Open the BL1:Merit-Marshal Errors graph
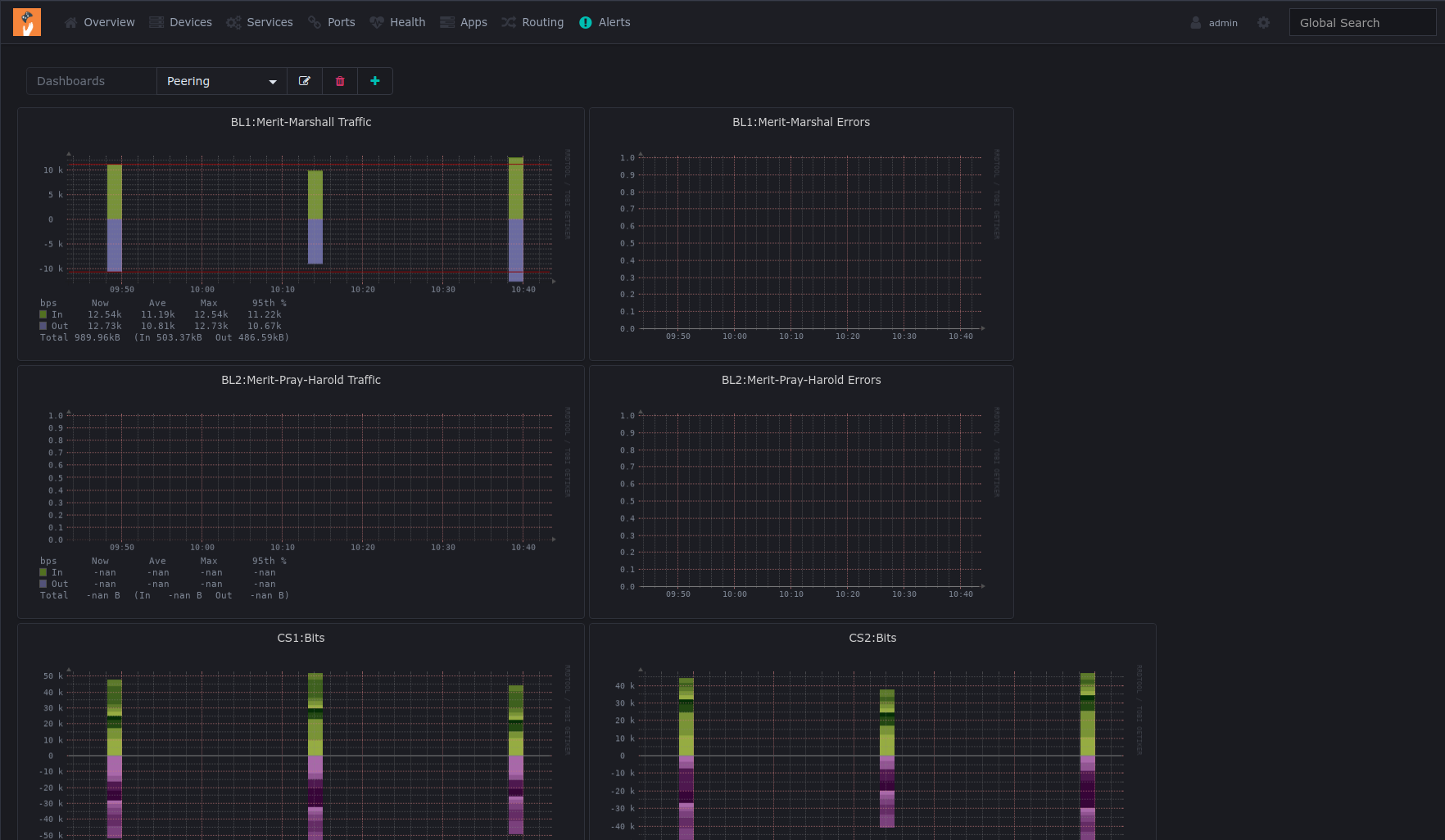The image size is (1445, 840). pos(801,246)
